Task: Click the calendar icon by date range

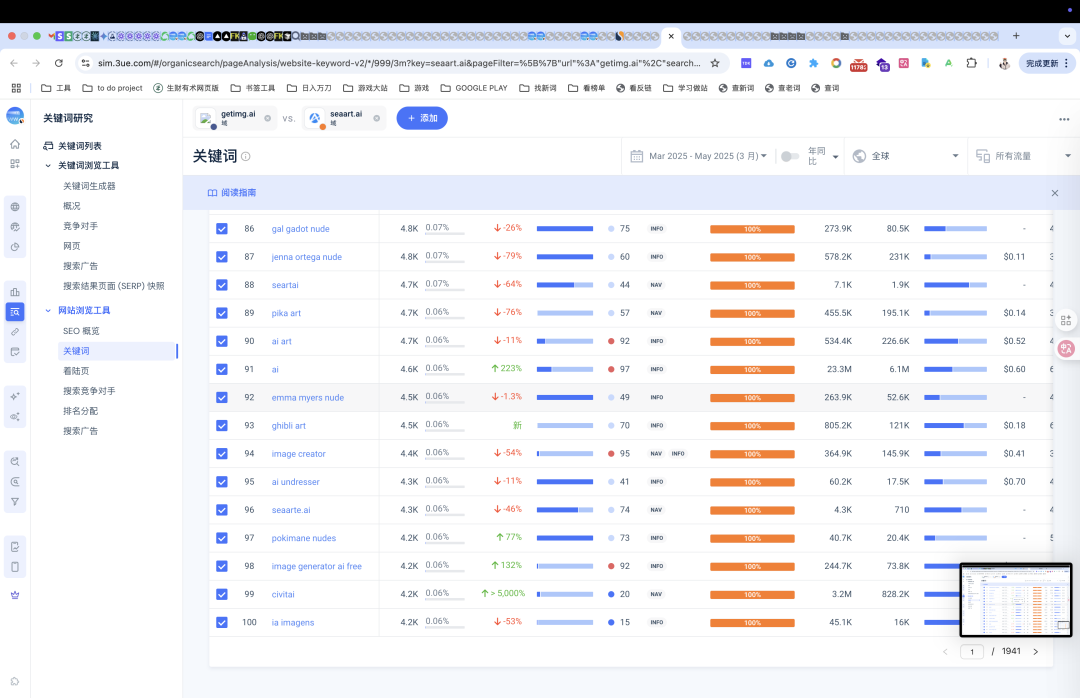Action: tap(636, 156)
